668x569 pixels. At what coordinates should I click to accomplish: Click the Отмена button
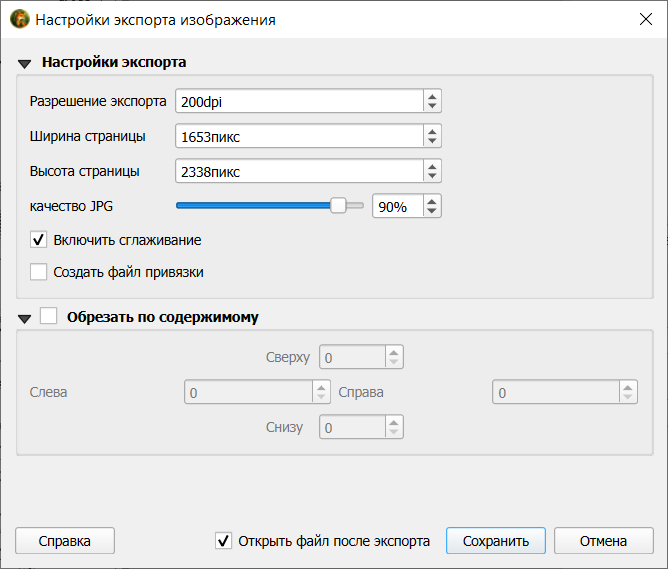point(604,541)
